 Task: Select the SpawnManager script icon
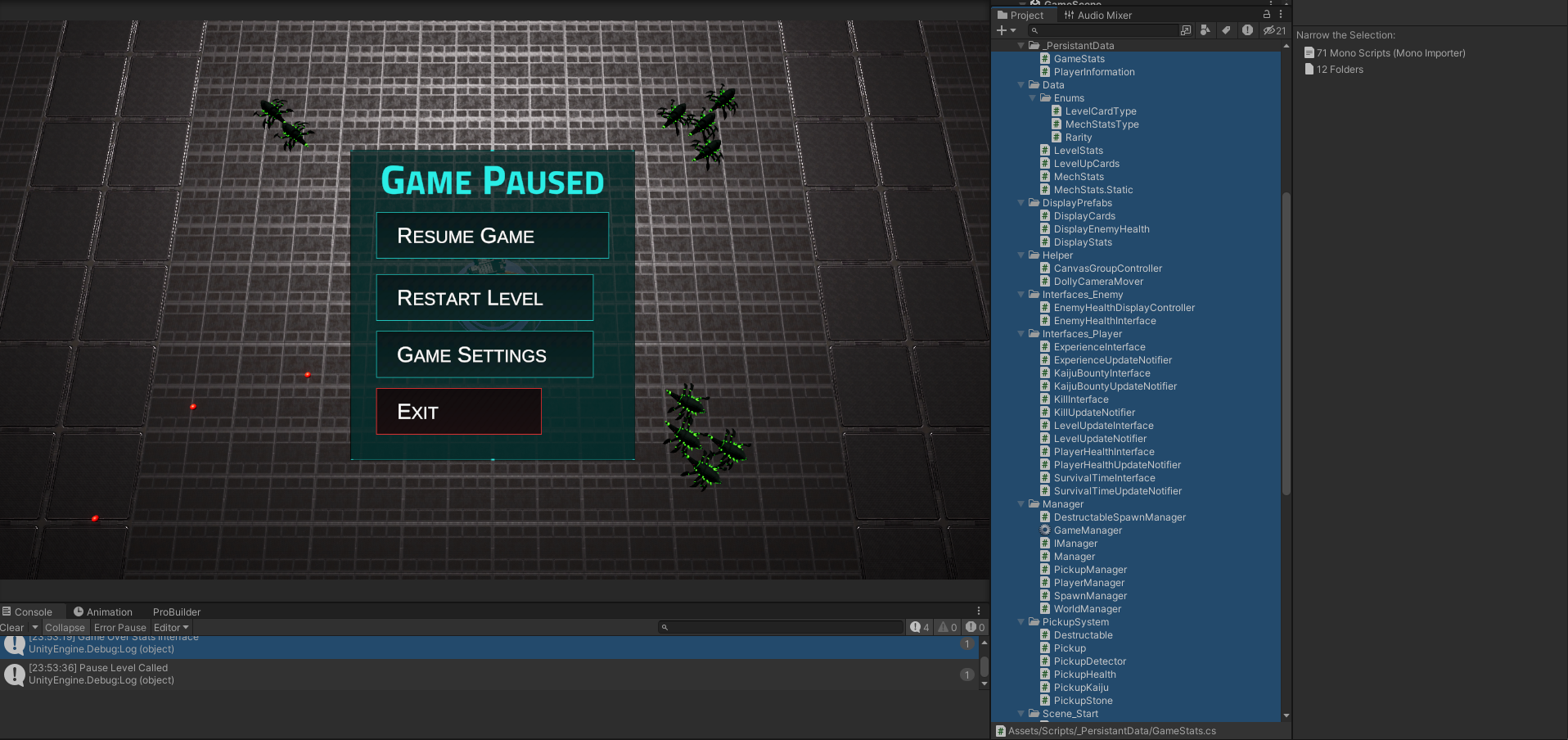pyautogui.click(x=1045, y=596)
